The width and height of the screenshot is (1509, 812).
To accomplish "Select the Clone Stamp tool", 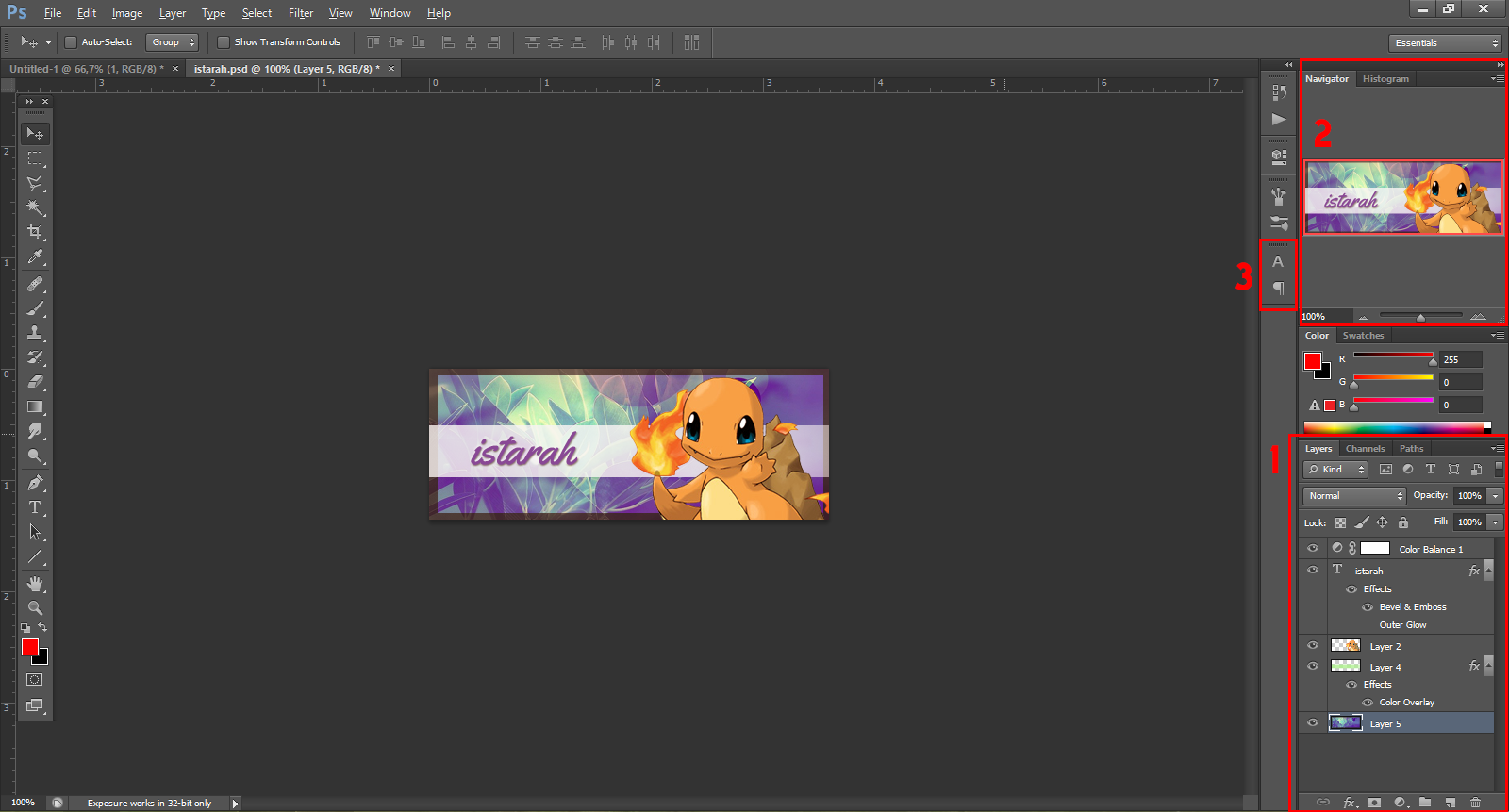I will pos(35,333).
